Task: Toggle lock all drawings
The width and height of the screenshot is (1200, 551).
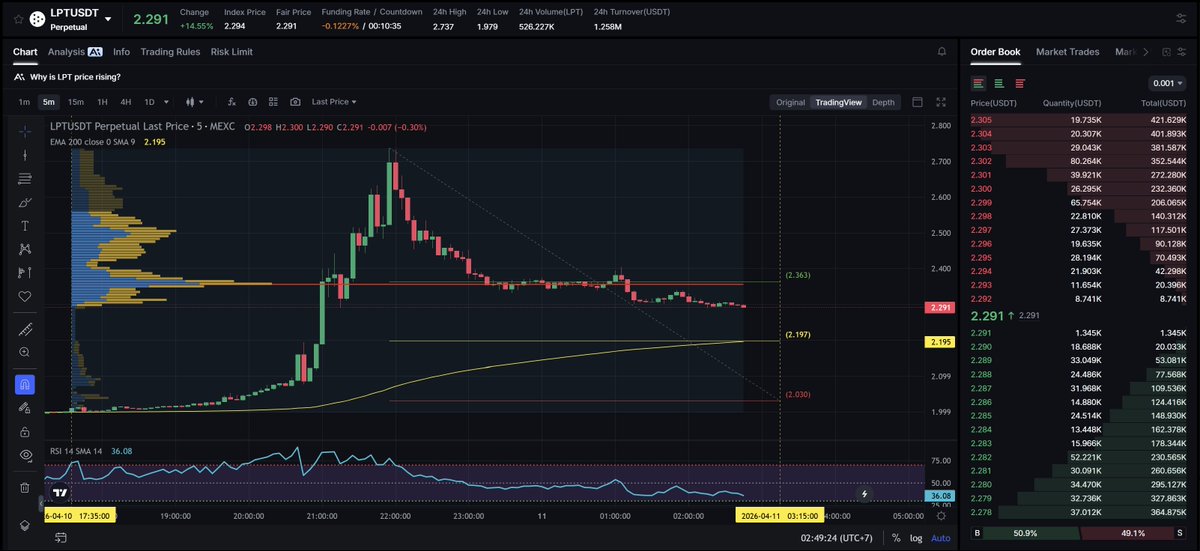Action: click(x=25, y=431)
